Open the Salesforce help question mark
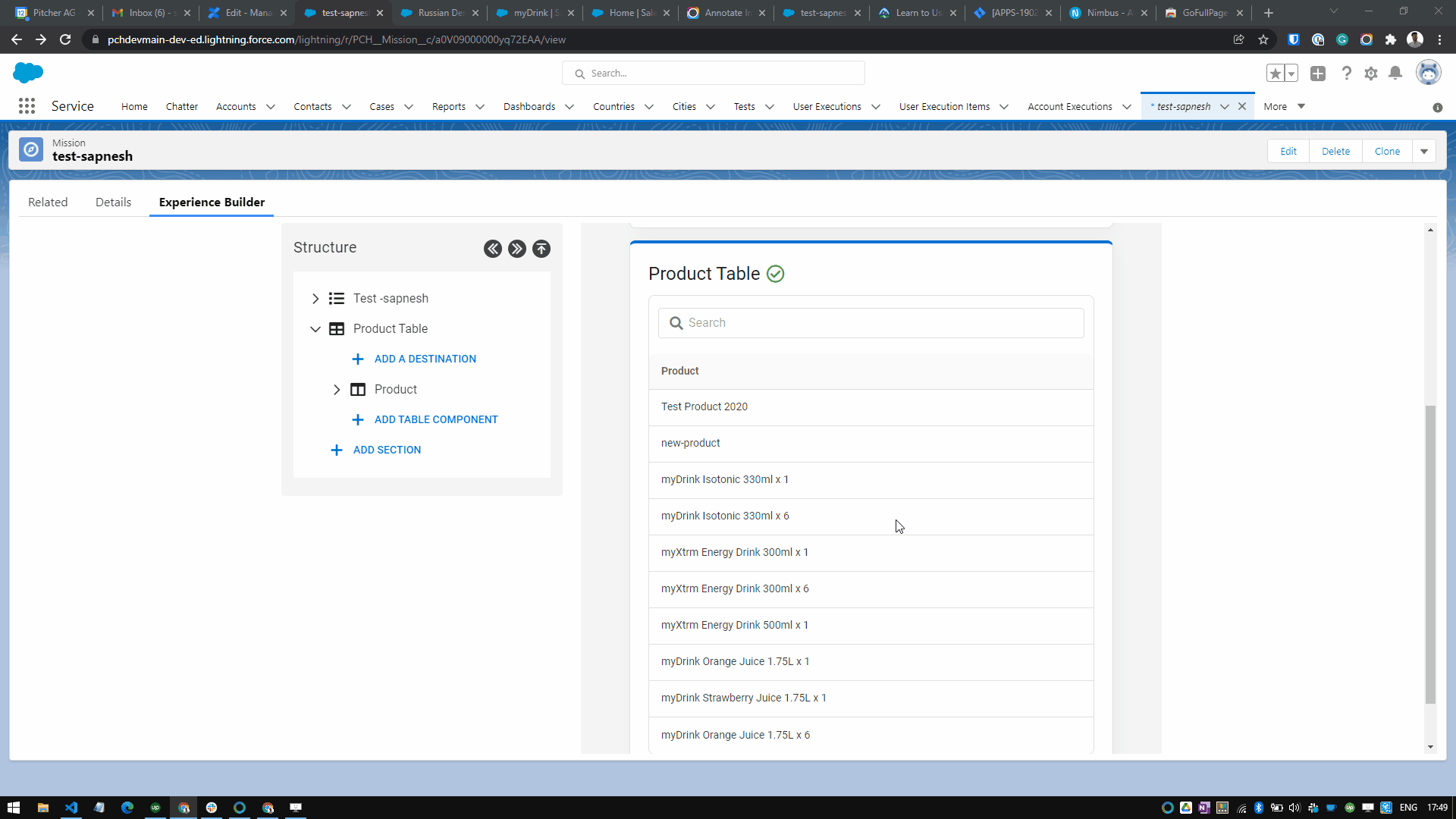Viewport: 1456px width, 819px height. point(1346,74)
